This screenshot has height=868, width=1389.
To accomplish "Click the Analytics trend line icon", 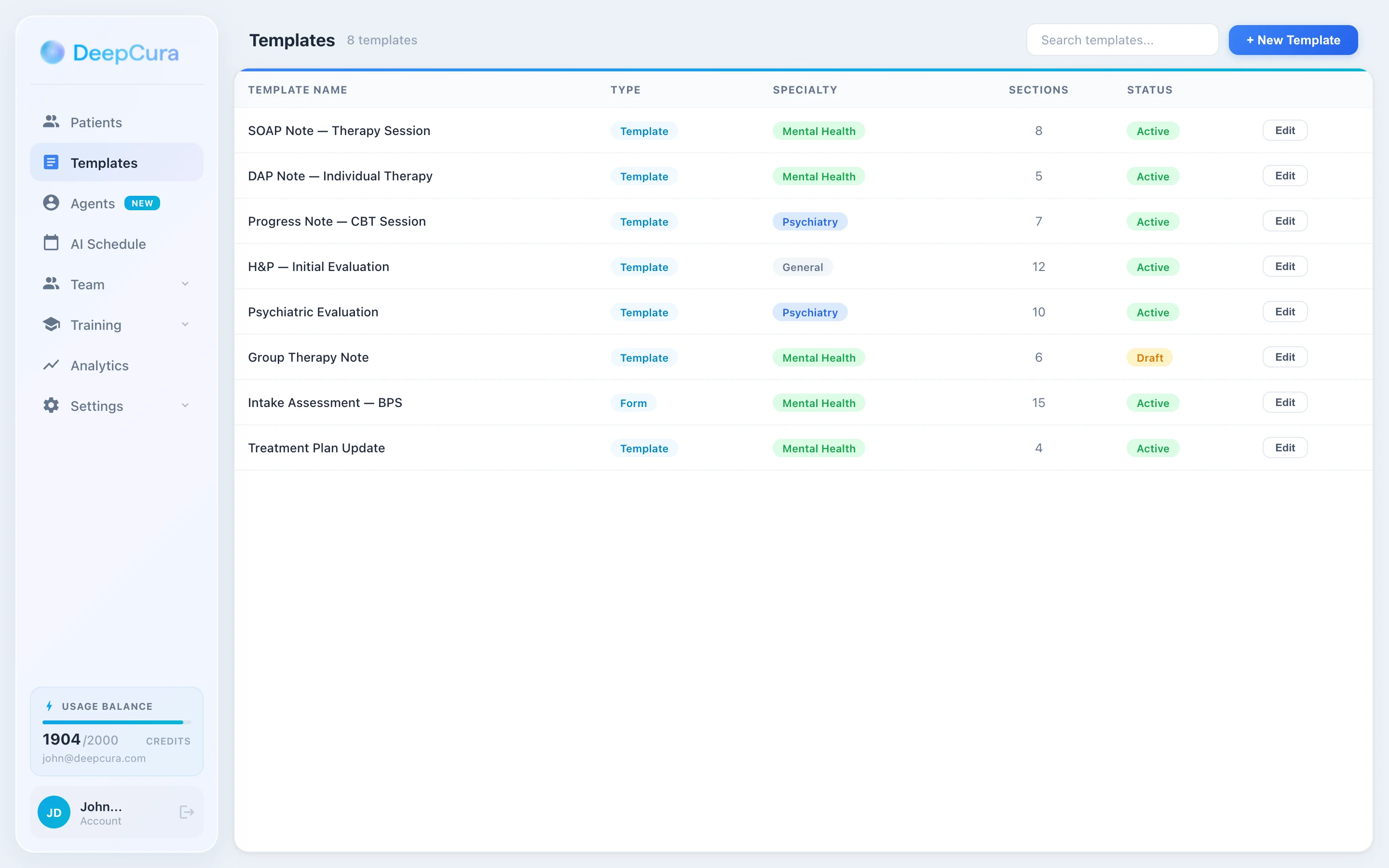I will pyautogui.click(x=51, y=365).
